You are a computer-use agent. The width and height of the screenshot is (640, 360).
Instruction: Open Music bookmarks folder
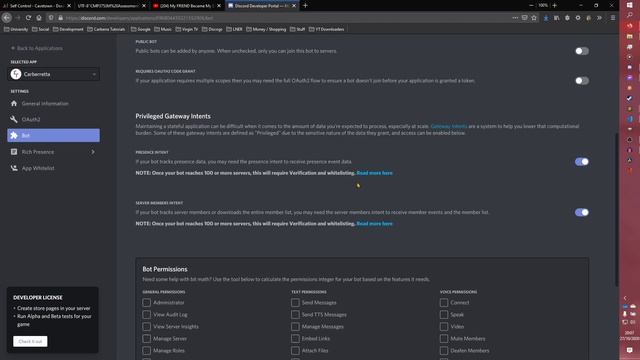pyautogui.click(x=163, y=29)
